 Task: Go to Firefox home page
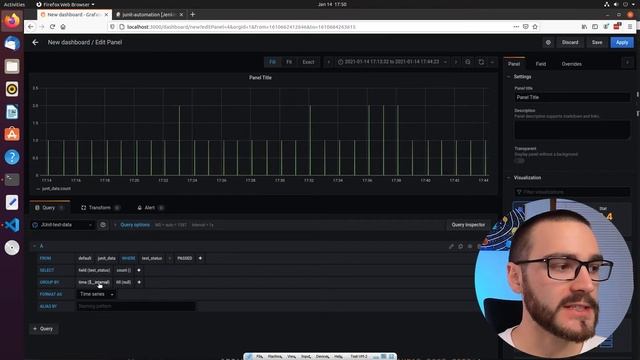[x=63, y=27]
